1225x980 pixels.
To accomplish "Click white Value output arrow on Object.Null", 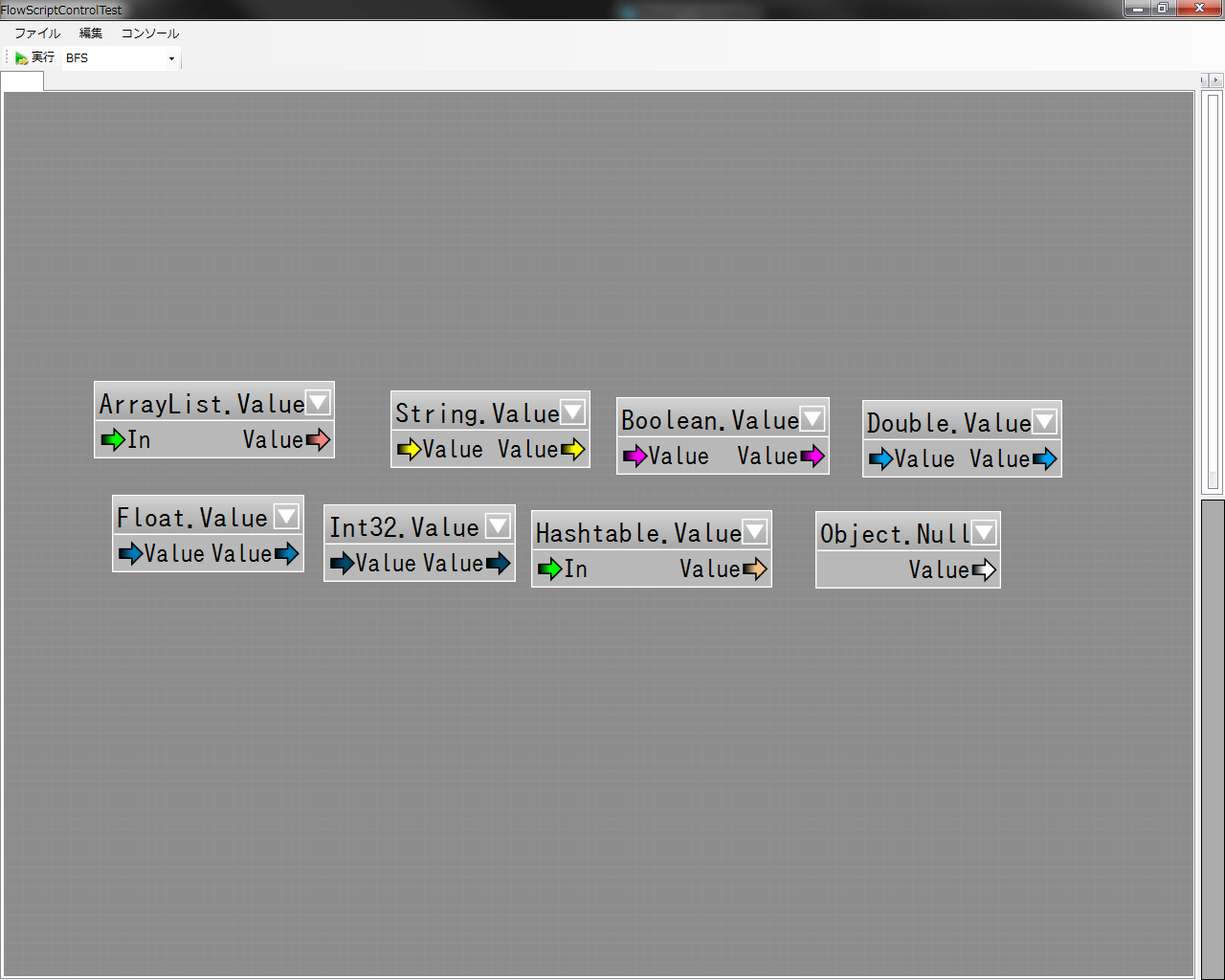I will pyautogui.click(x=984, y=569).
